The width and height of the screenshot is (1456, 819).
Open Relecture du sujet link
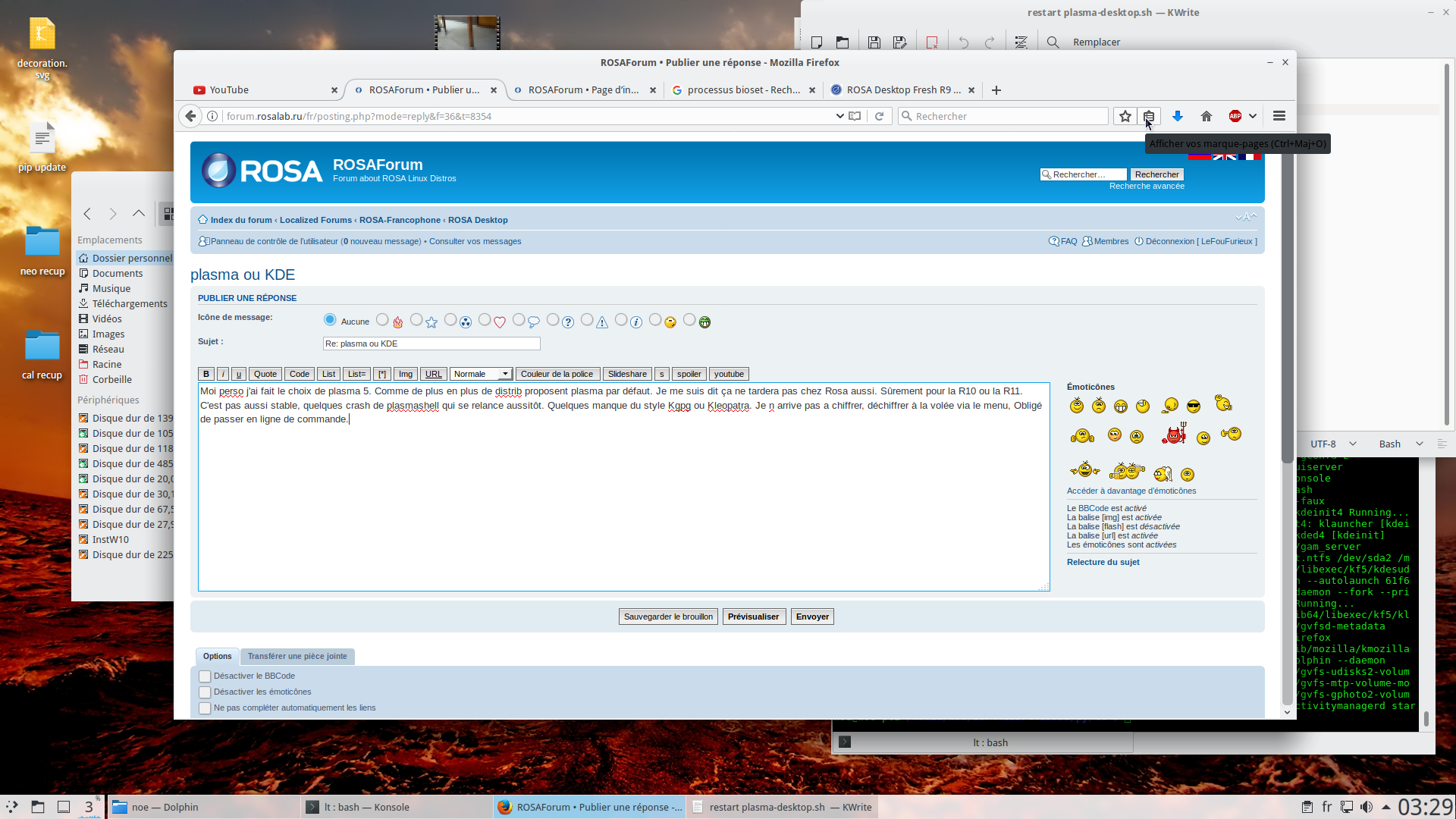1103,562
